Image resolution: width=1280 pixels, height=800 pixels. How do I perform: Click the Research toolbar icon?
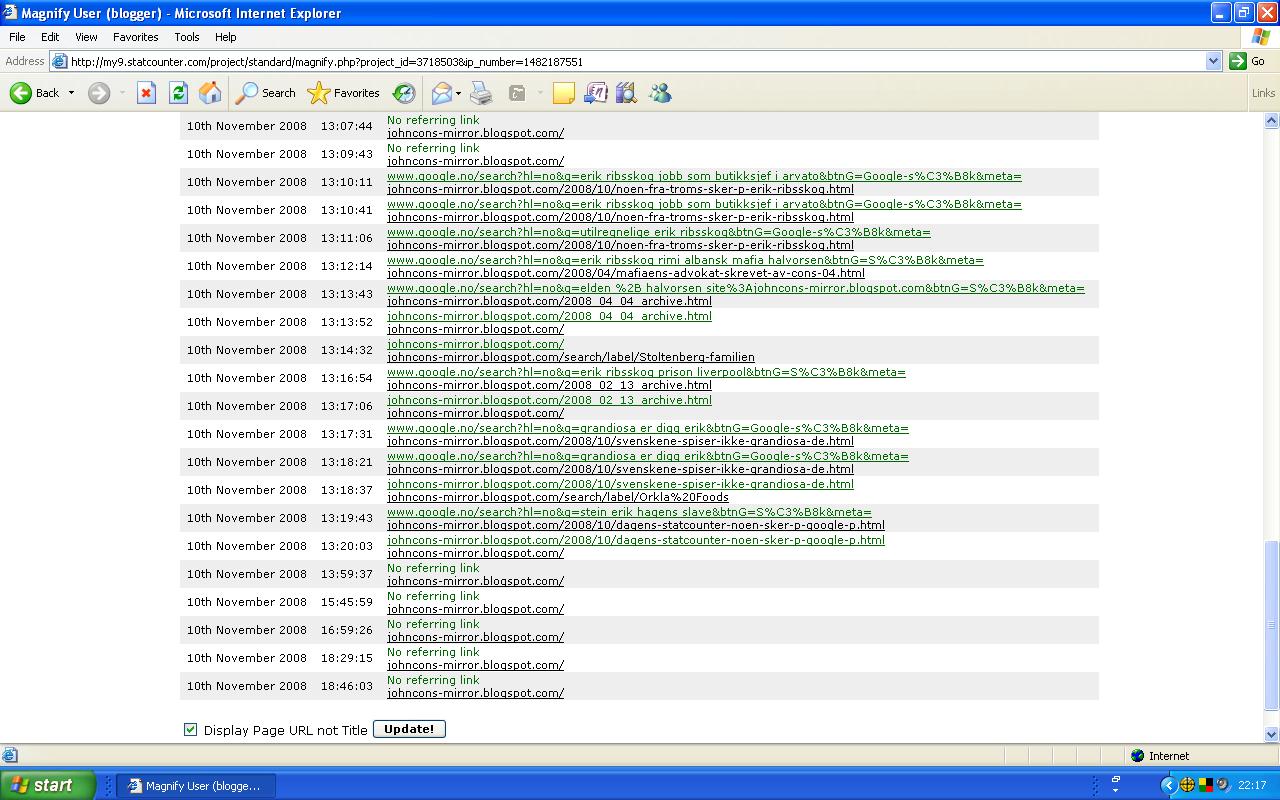[x=627, y=93]
